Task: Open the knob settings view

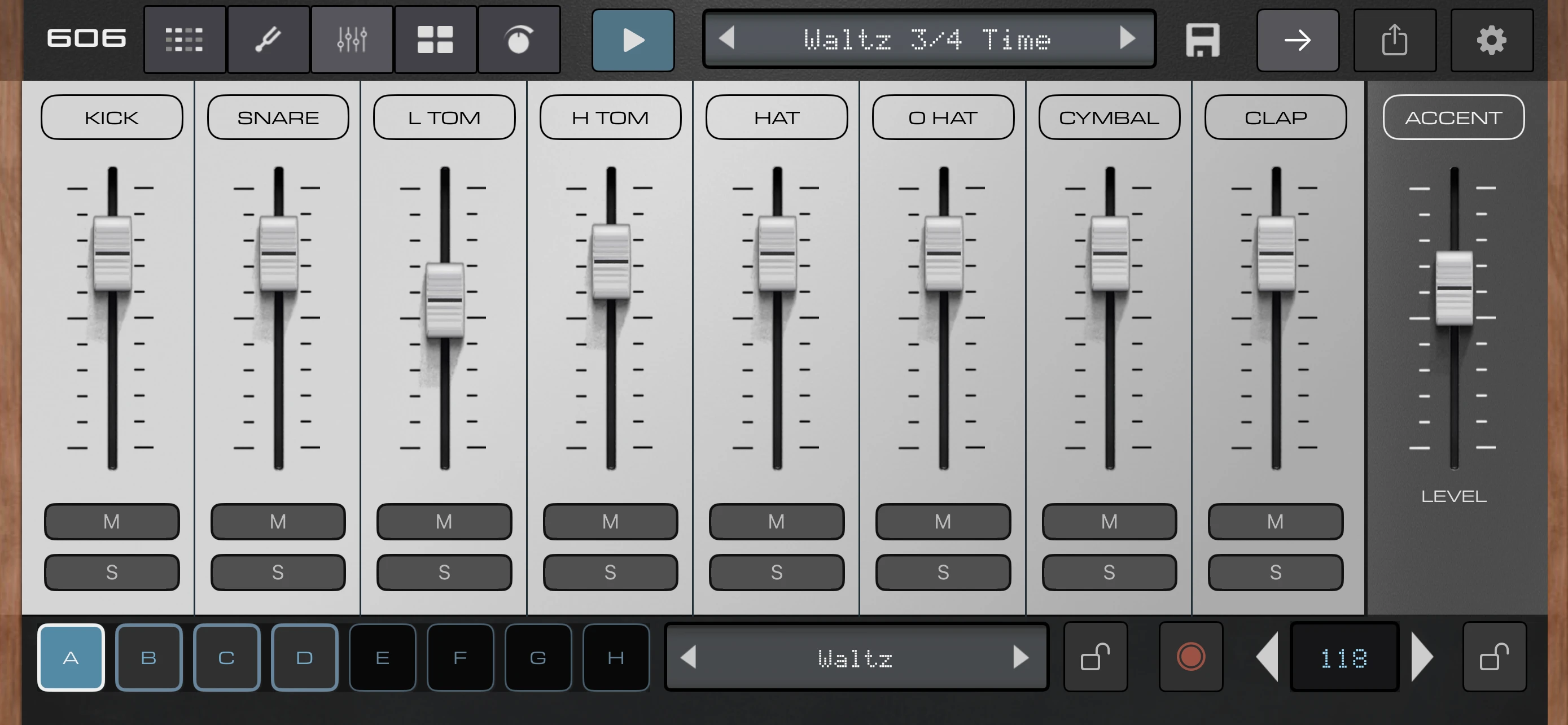Action: pyautogui.click(x=519, y=40)
